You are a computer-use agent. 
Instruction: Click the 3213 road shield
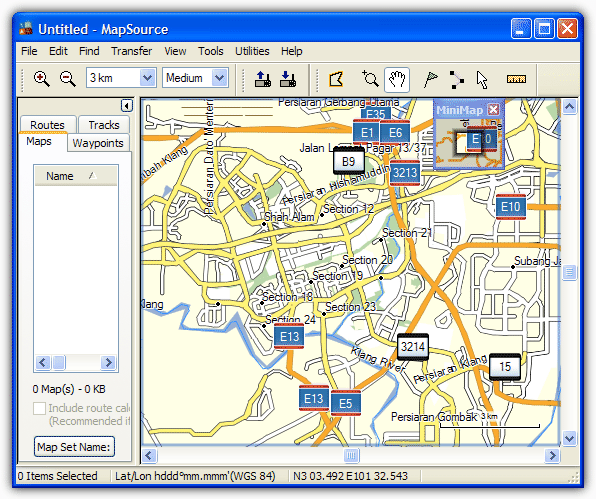[x=405, y=173]
